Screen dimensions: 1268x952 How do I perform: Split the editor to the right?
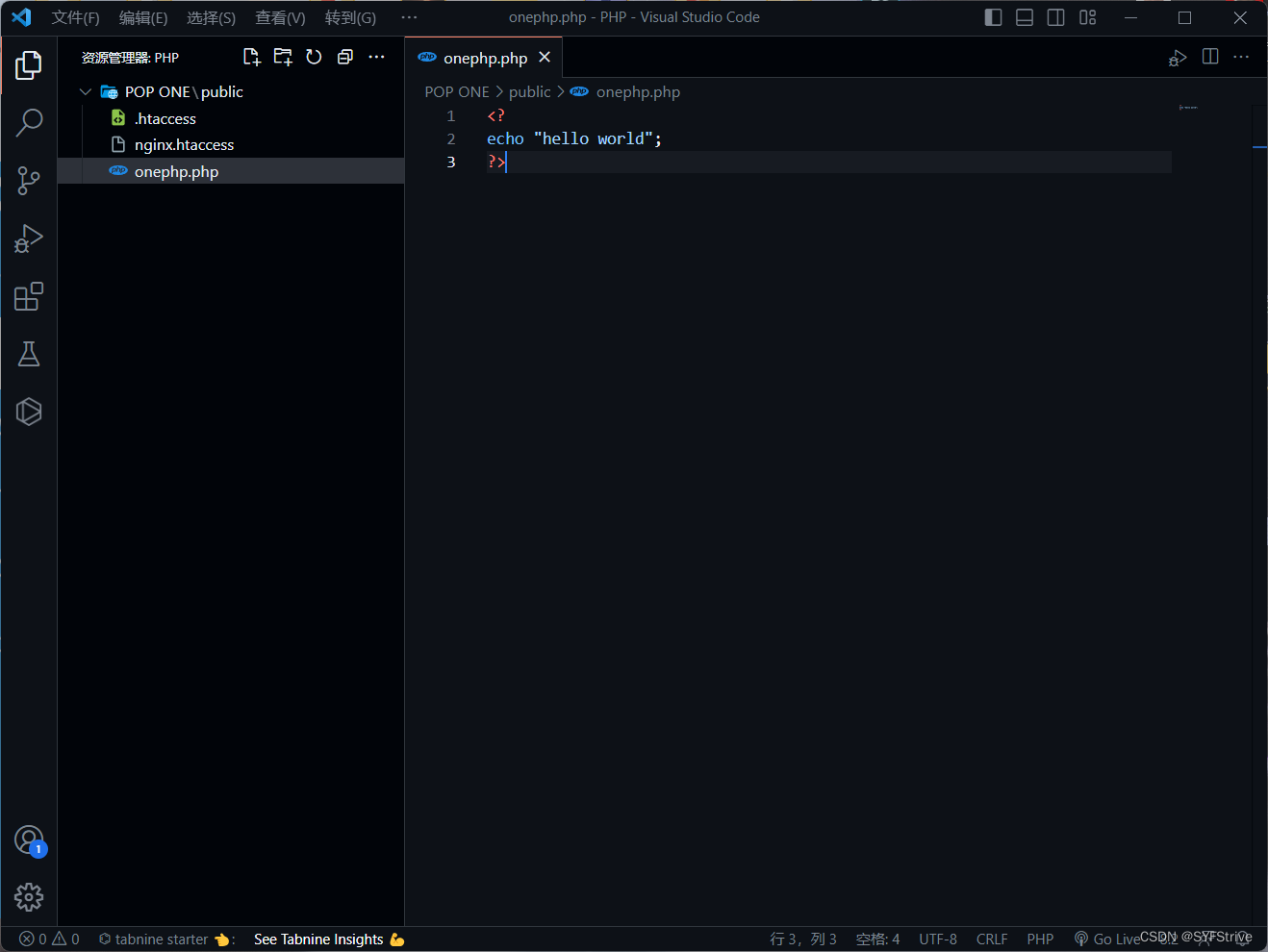point(1210,57)
